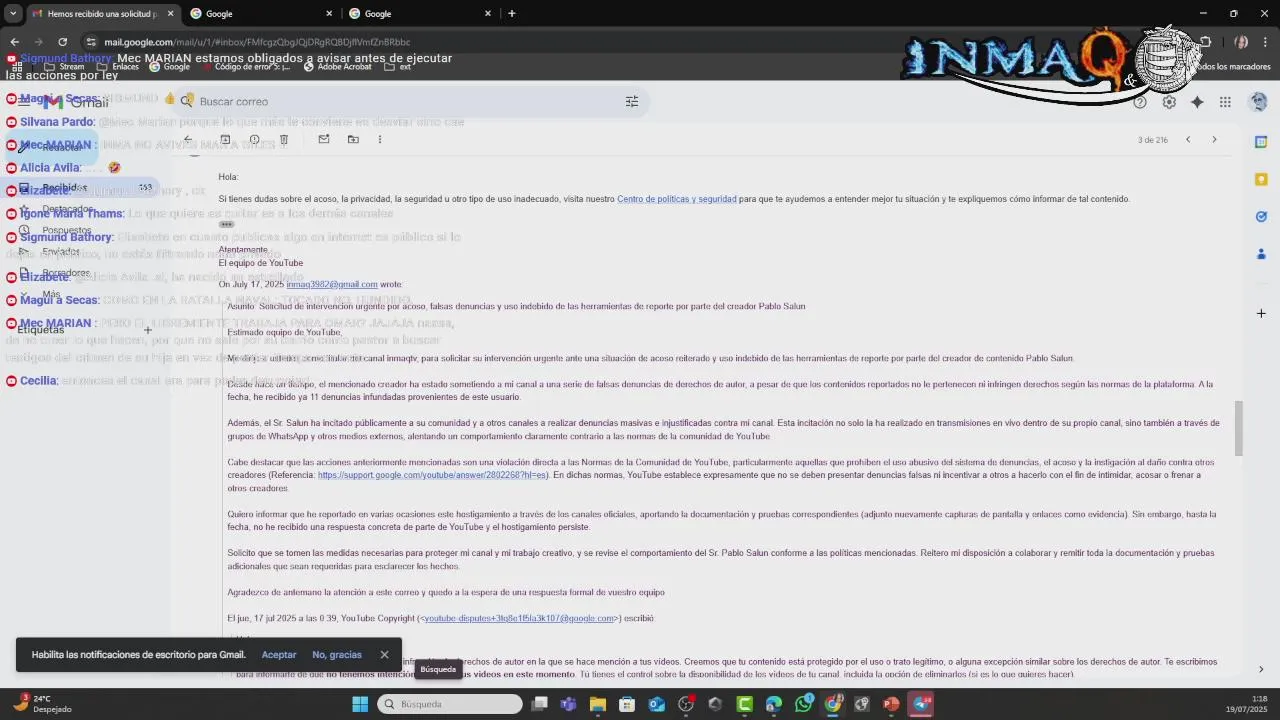Reload the page
The image size is (1280, 720).
62,42
